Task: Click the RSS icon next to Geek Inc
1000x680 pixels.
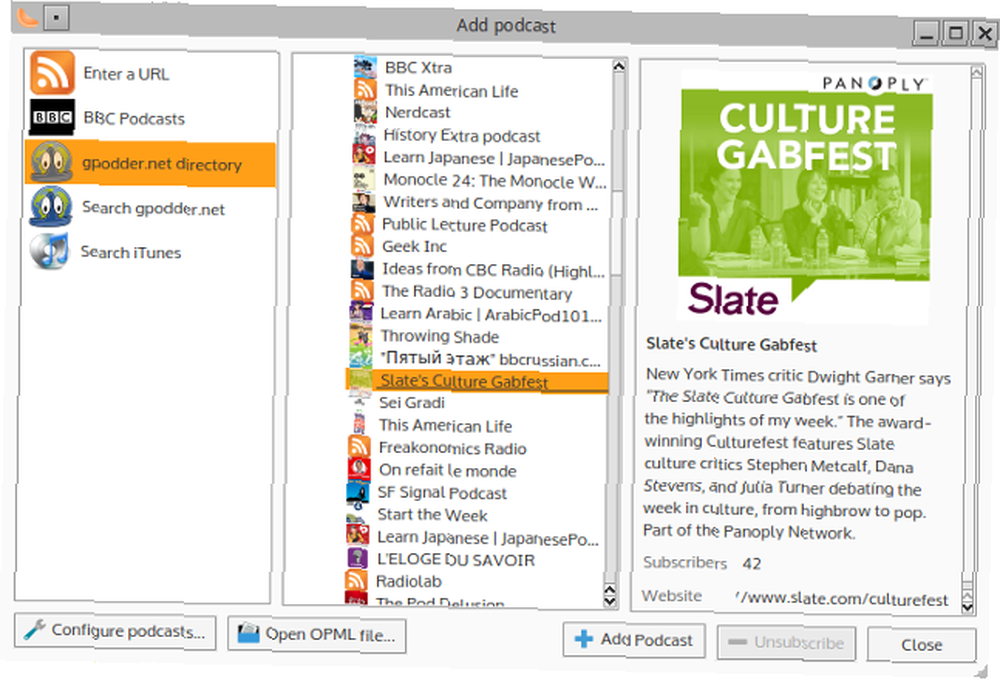Action: pyautogui.click(x=362, y=246)
